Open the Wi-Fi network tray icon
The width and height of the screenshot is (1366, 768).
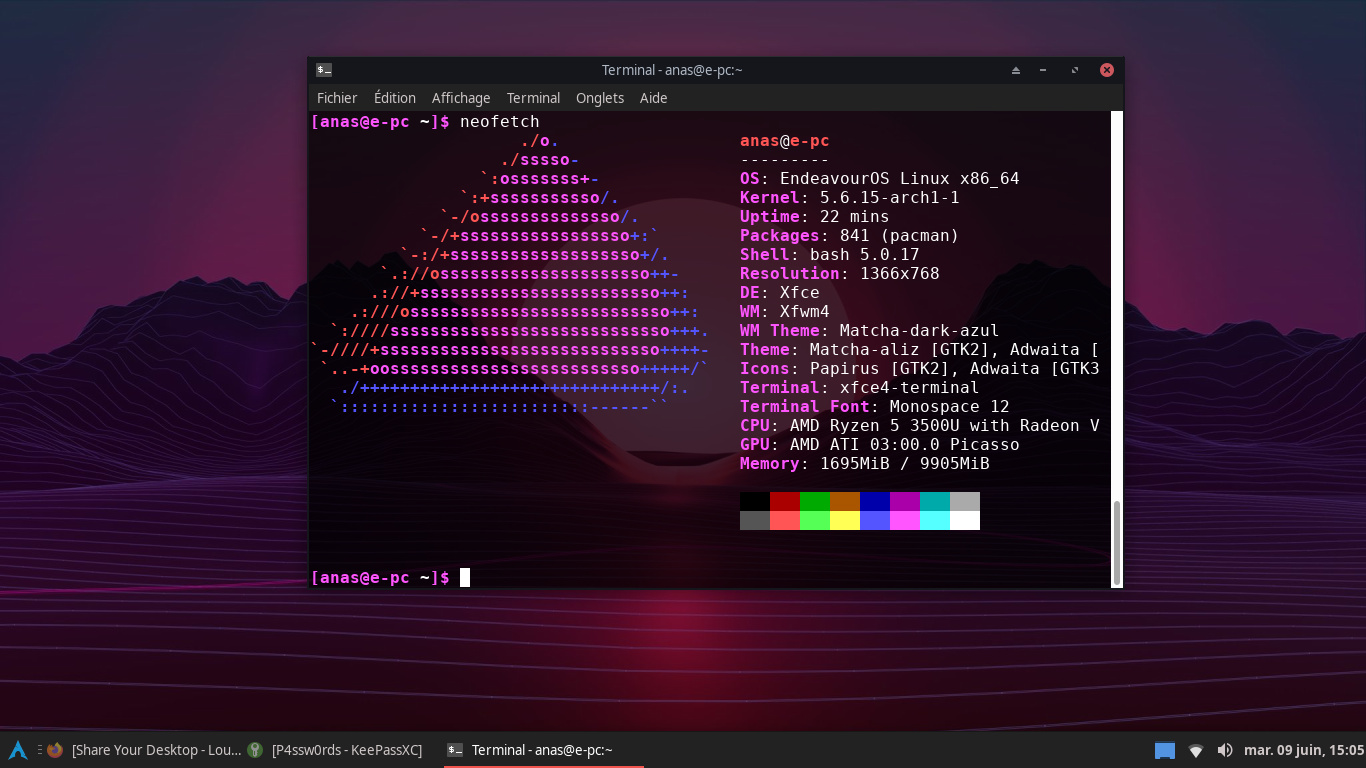(x=1196, y=750)
